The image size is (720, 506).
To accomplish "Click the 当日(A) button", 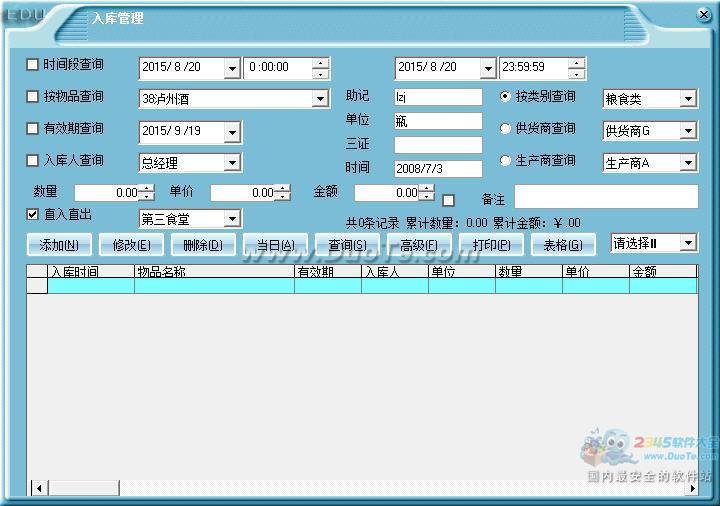I will pyautogui.click(x=275, y=245).
